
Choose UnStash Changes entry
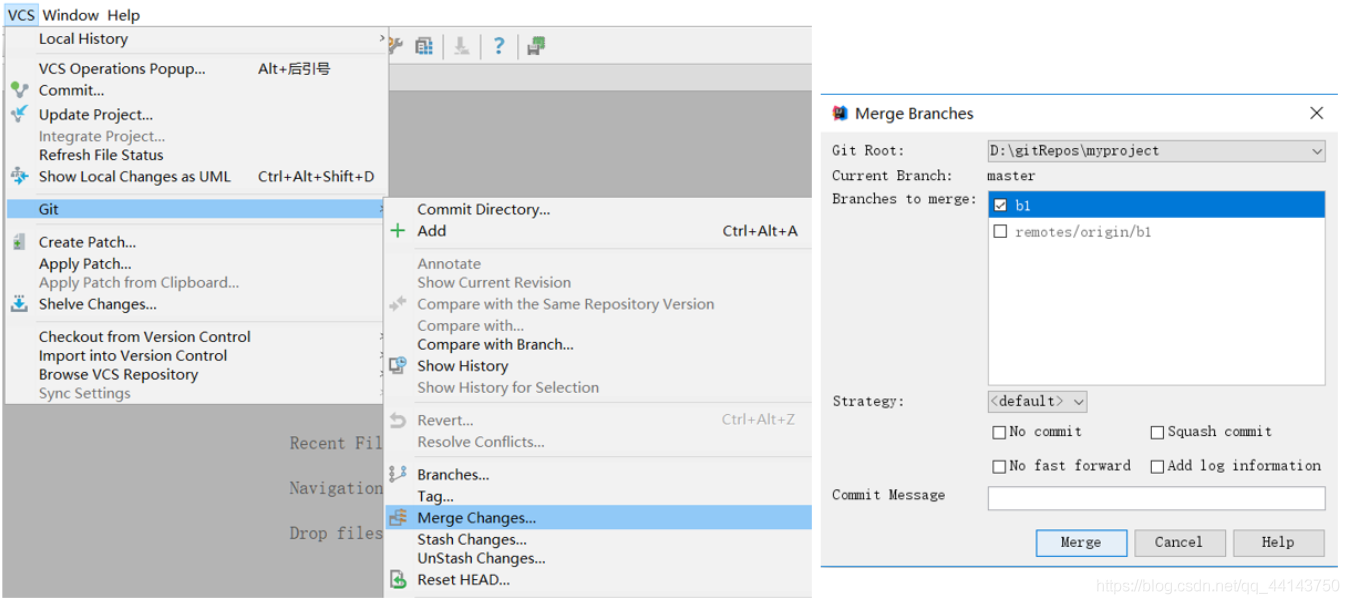coord(481,559)
